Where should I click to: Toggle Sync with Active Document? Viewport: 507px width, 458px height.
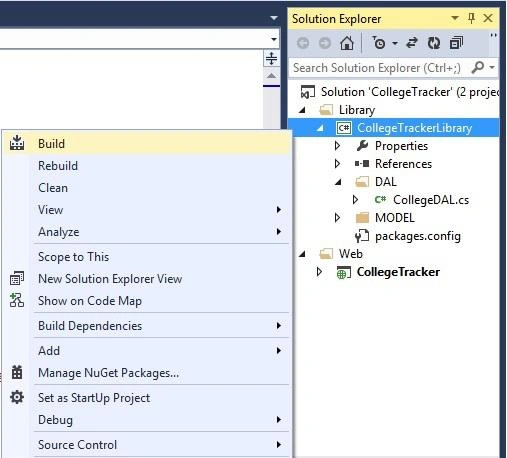point(412,43)
